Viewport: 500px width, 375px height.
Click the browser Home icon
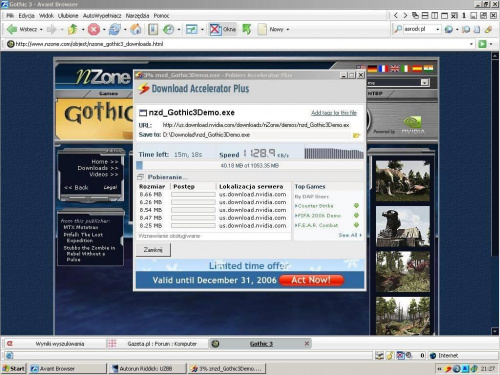pyautogui.click(x=135, y=30)
